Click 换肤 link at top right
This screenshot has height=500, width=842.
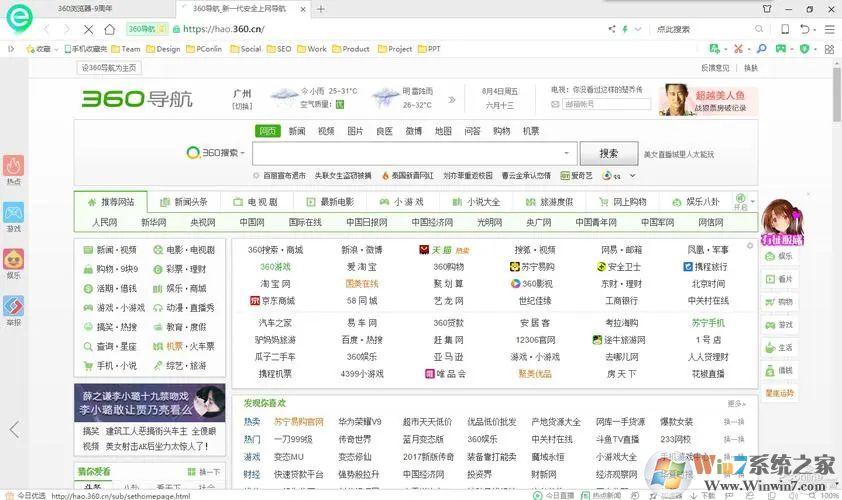coord(751,68)
